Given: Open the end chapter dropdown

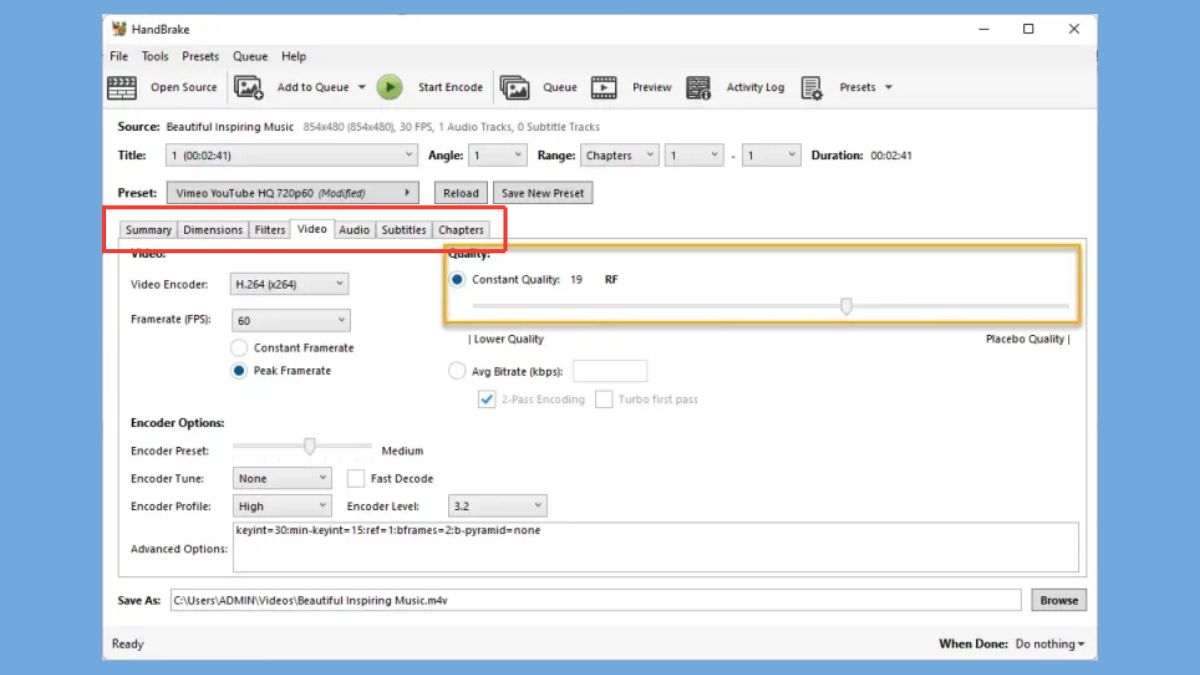Looking at the screenshot, I should (772, 156).
